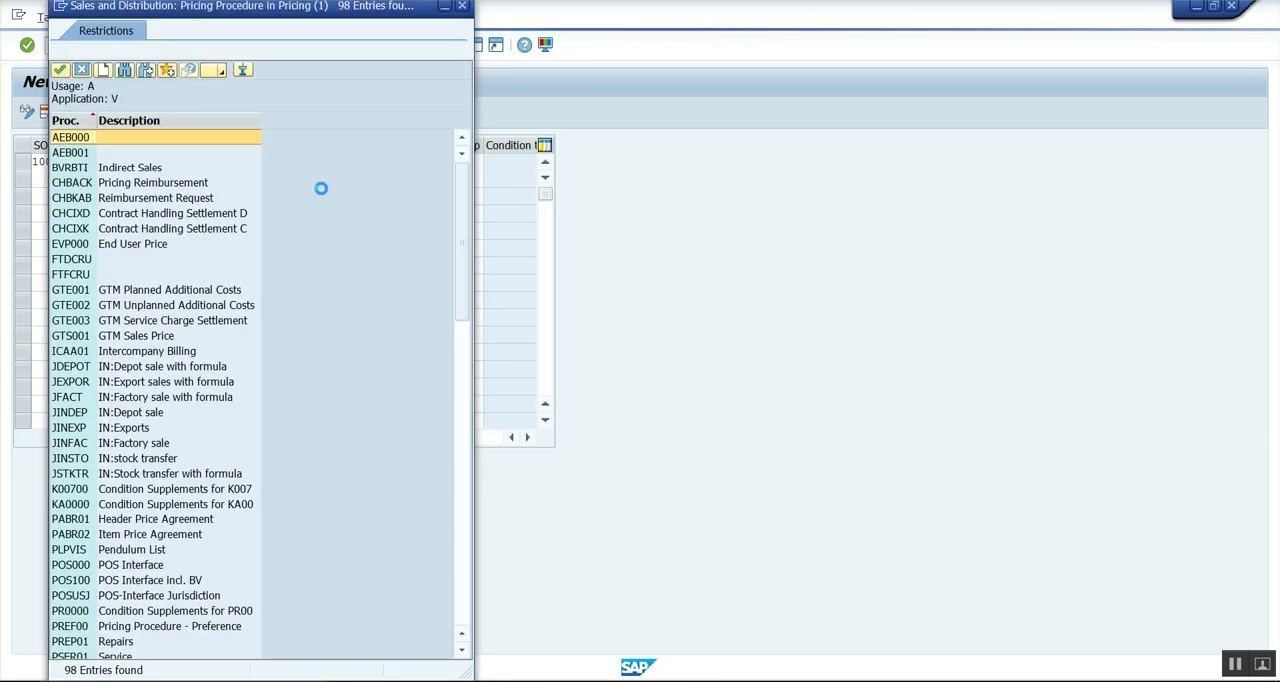Click the pin dialog icon in hit list toolbar
Image resolution: width=1280 pixels, height=682 pixels.
243,70
